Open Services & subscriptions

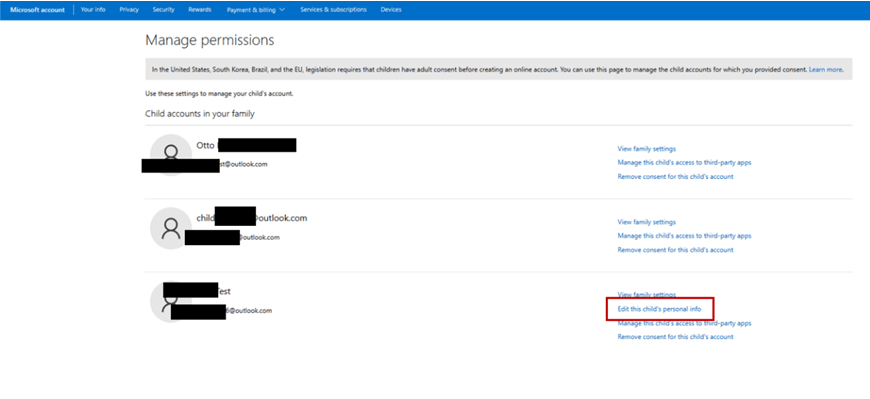(333, 10)
